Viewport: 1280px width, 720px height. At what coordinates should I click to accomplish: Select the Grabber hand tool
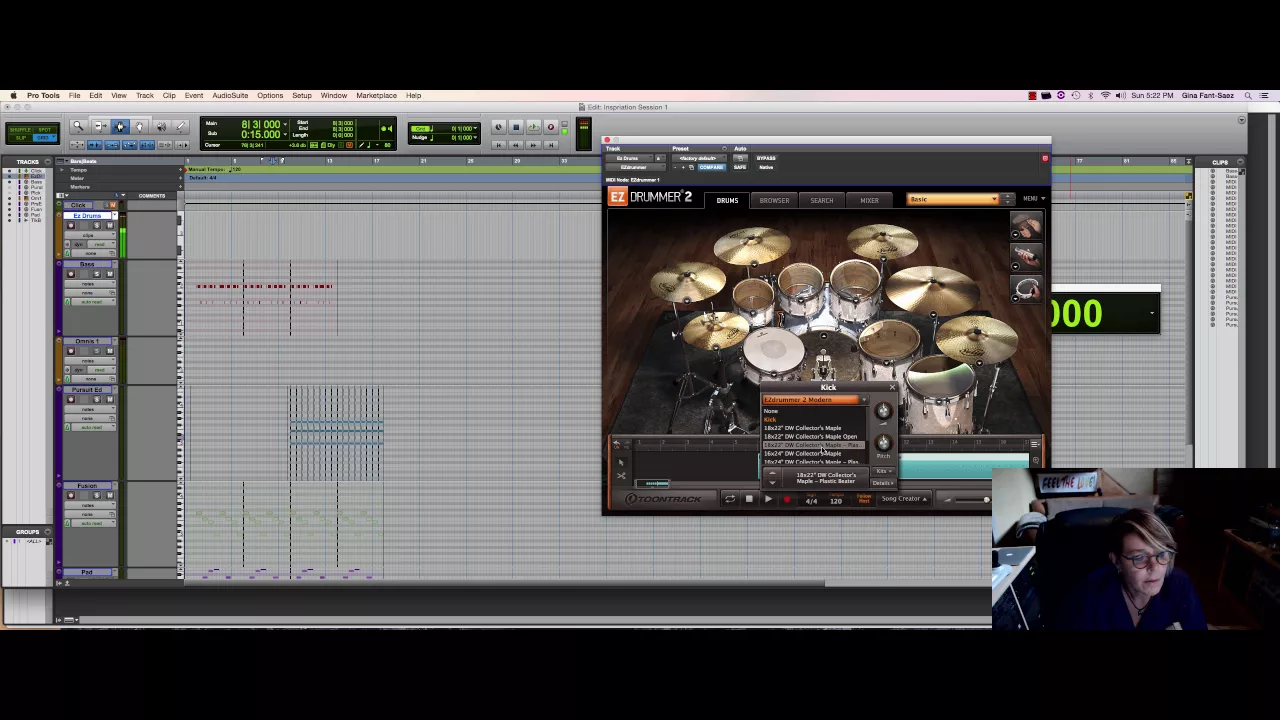[140, 127]
